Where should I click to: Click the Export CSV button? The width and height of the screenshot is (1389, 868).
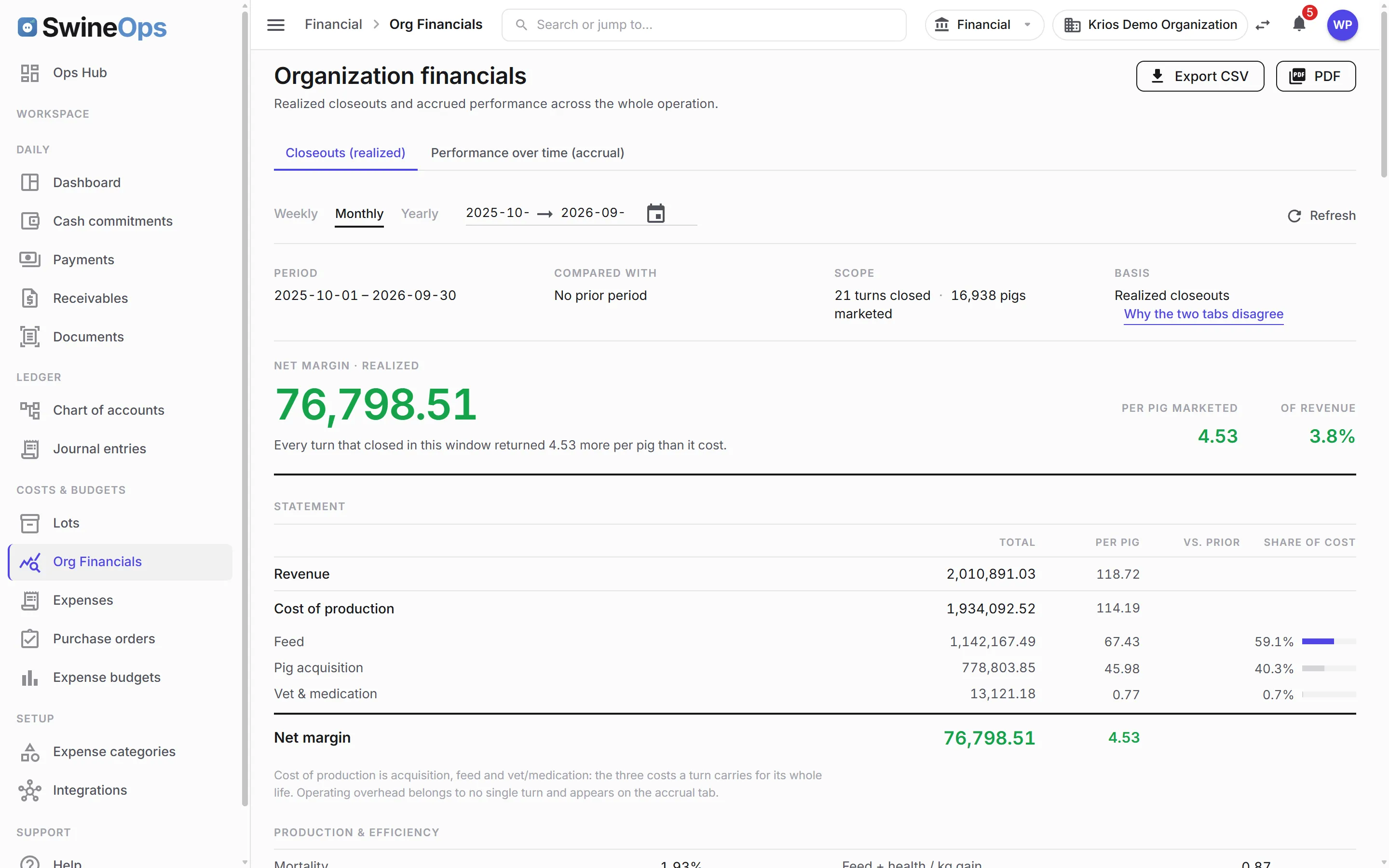coord(1200,76)
